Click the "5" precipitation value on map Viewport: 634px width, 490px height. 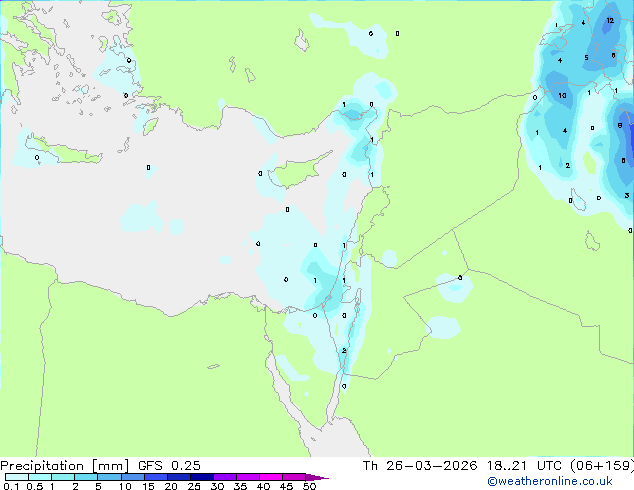coord(586,58)
